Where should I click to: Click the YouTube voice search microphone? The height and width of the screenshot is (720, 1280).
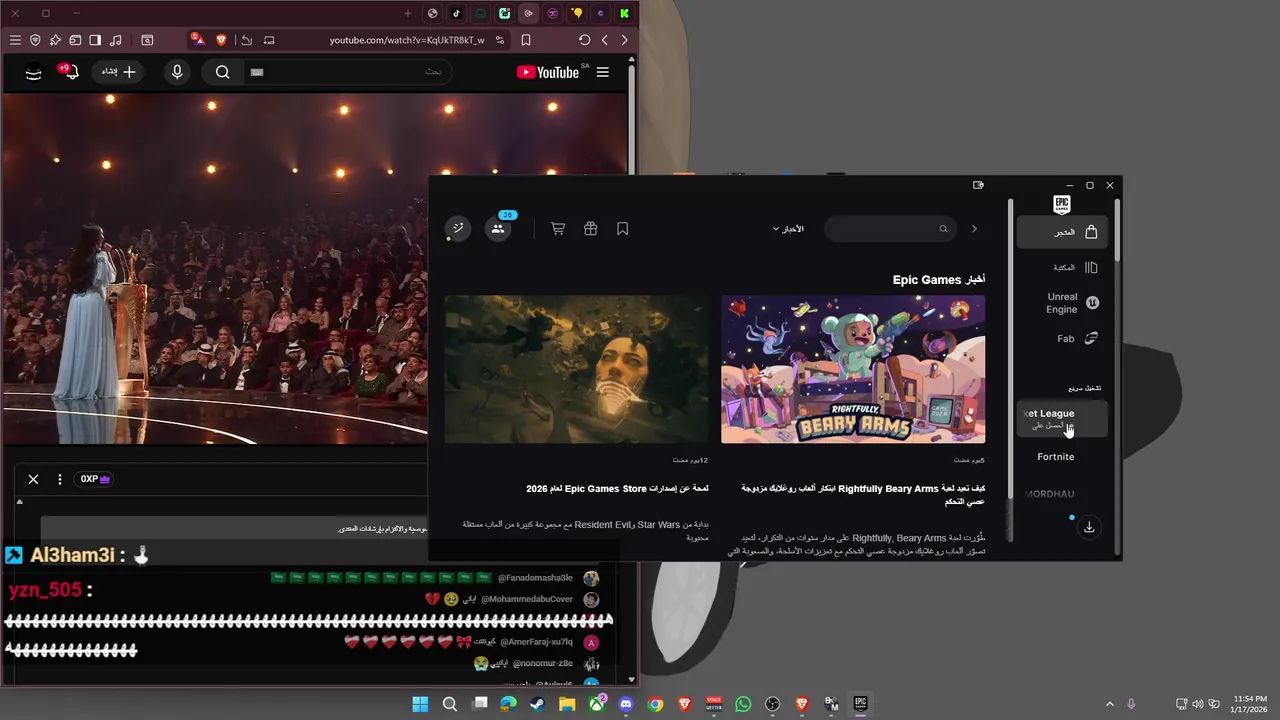click(177, 72)
